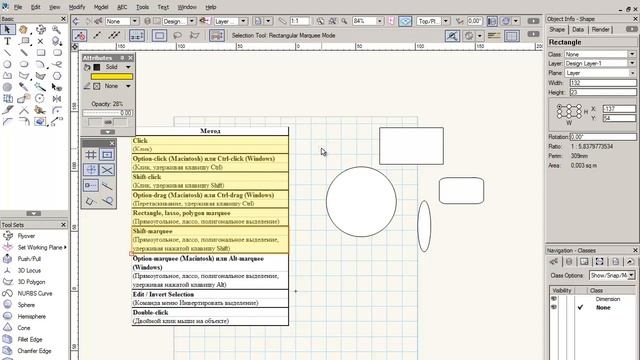Open Layer dropdown showing Design Layer-1
The width and height of the screenshot is (640, 360).
(632, 63)
